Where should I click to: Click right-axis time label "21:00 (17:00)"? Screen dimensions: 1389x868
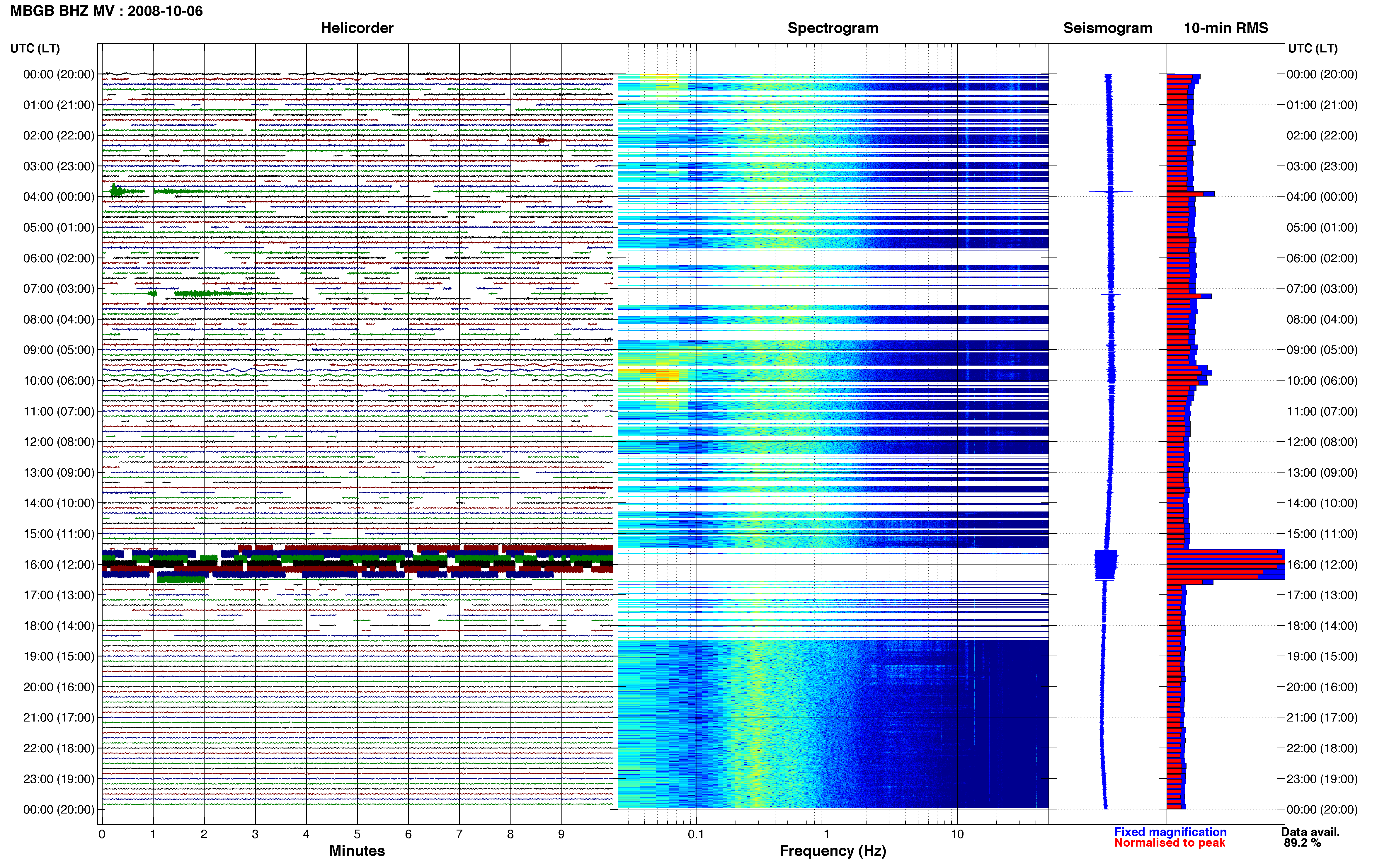1322,718
